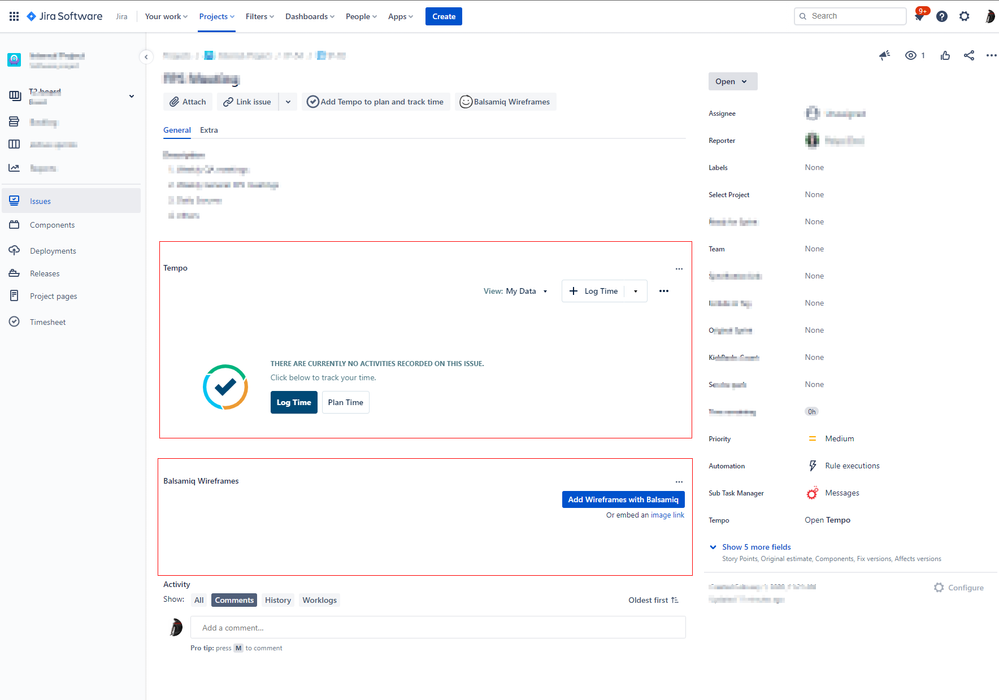
Task: Click Open Tempo link
Action: pos(827,520)
